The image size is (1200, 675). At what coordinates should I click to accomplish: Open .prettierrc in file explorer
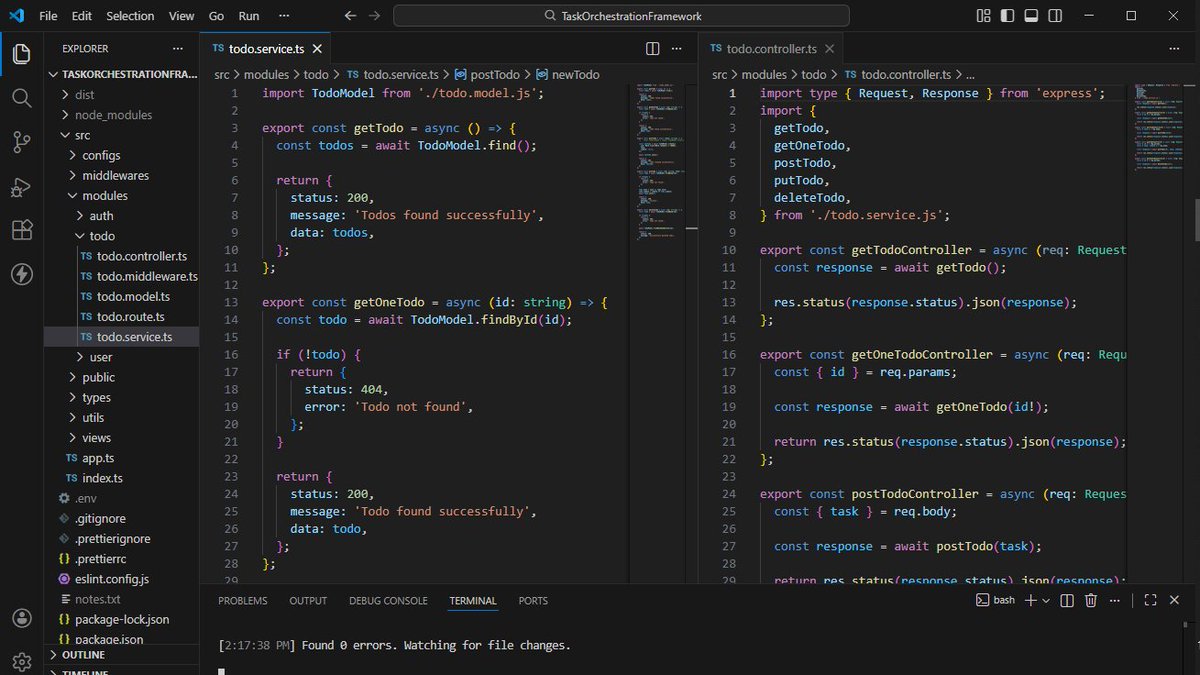(122, 558)
